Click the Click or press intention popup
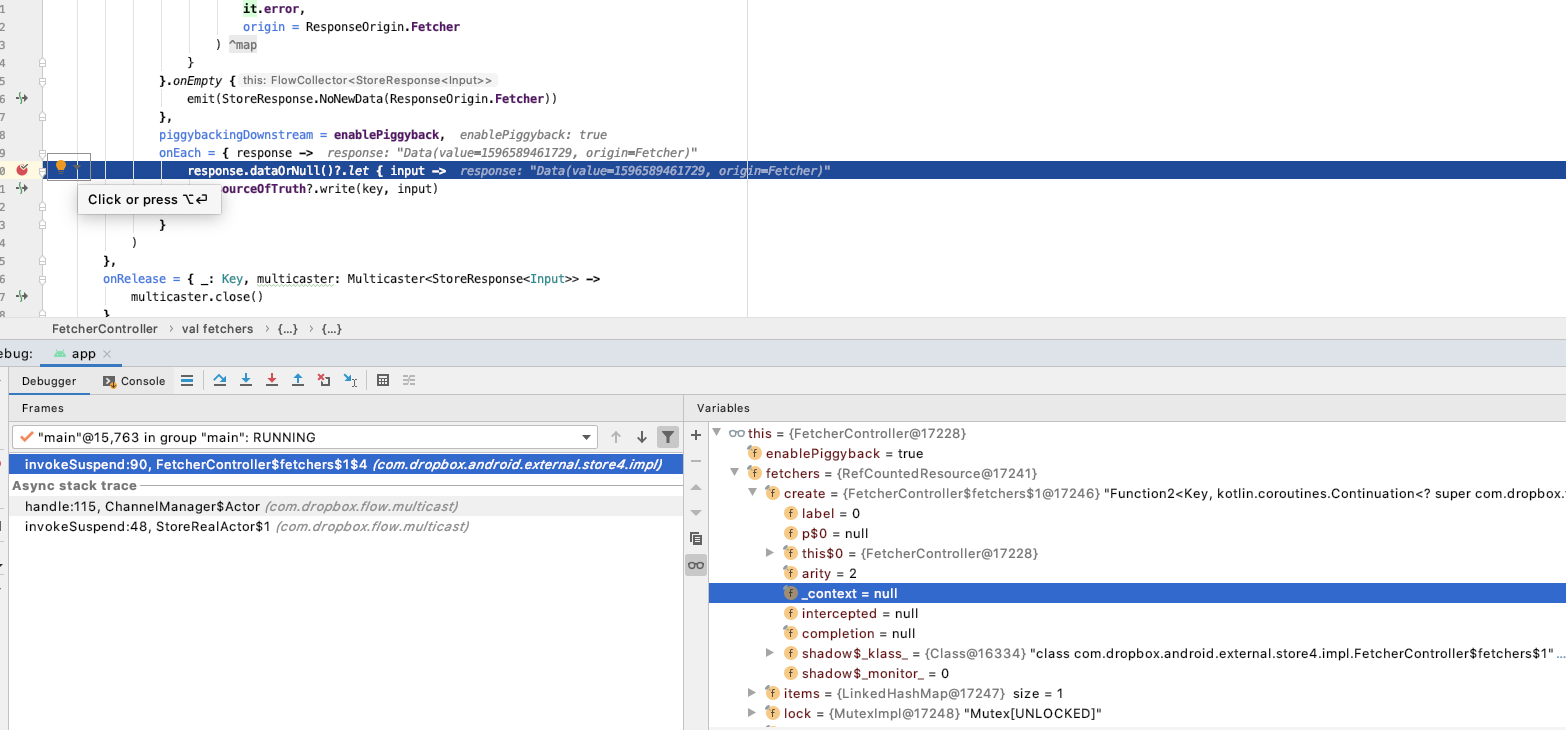This screenshot has height=730, width=1566. tap(148, 200)
